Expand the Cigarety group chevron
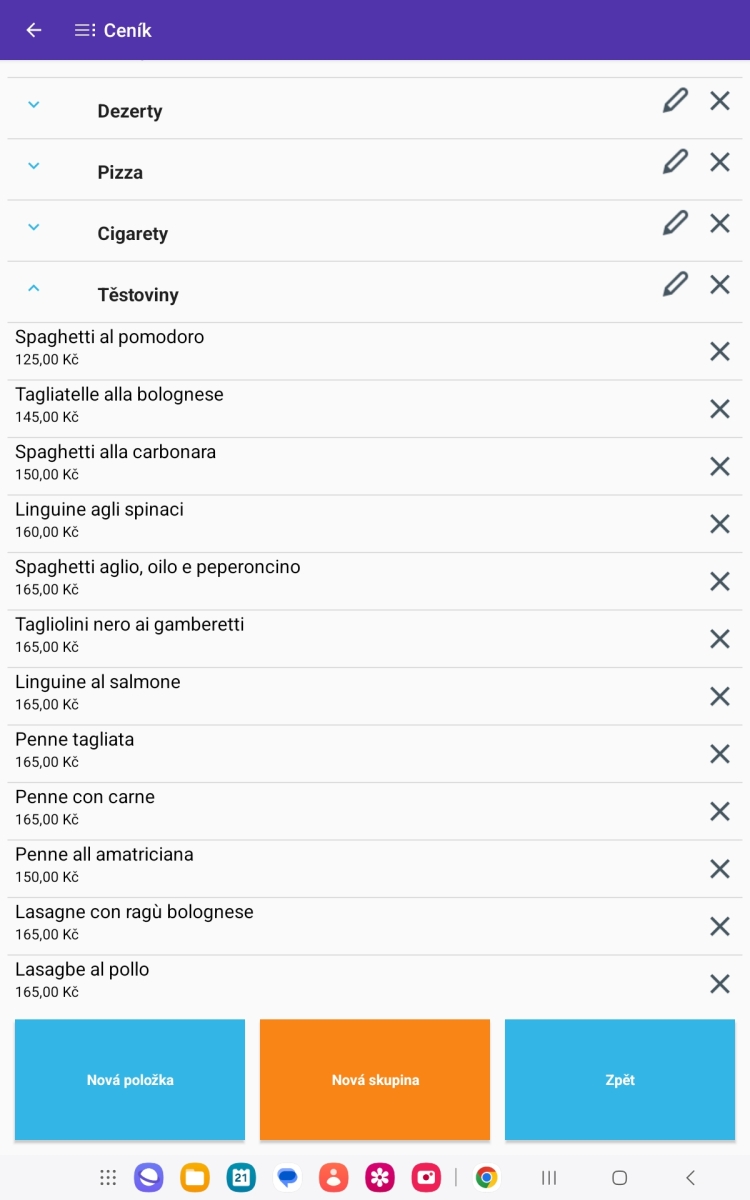 point(33,227)
